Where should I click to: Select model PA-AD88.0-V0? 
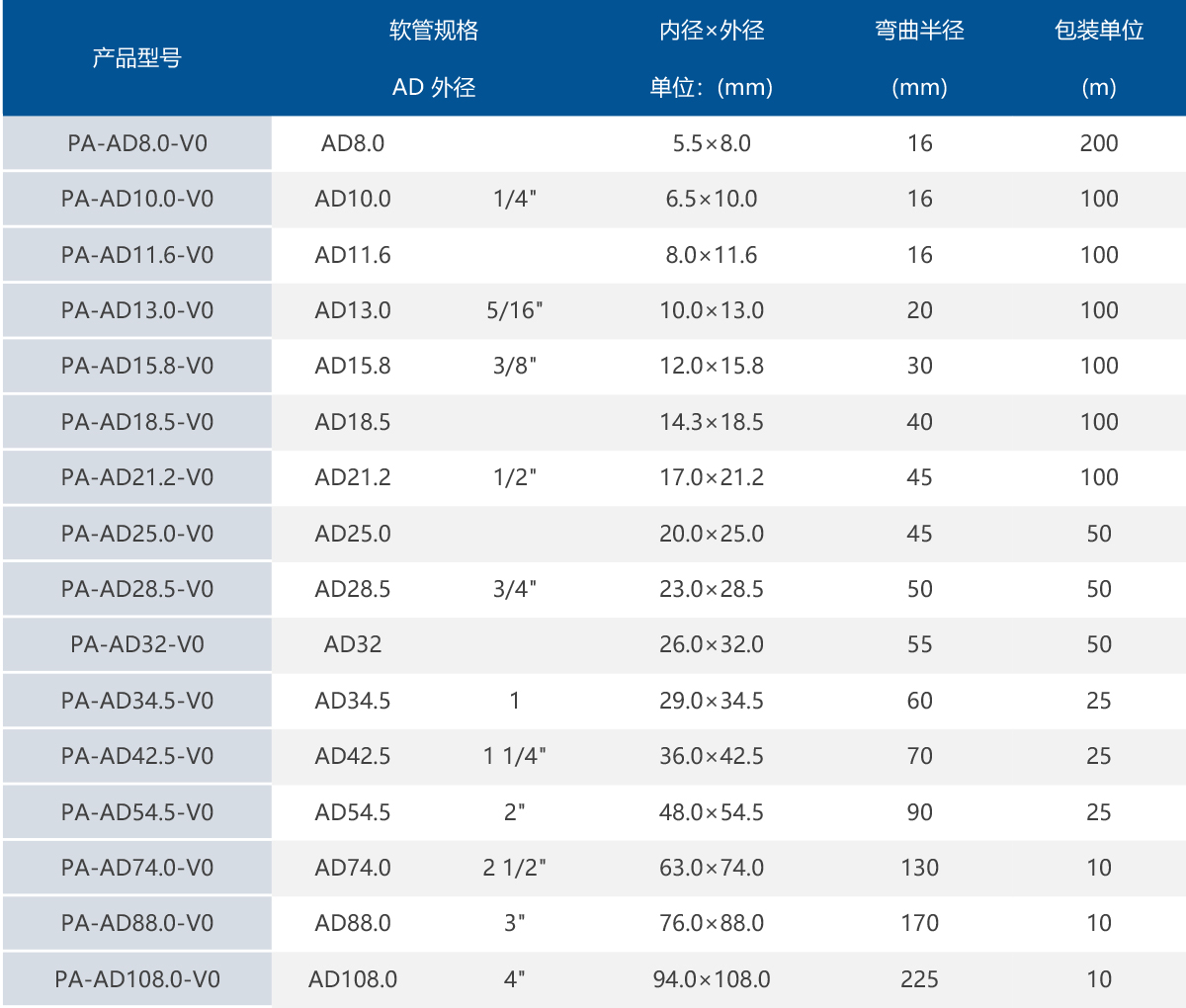[x=137, y=923]
